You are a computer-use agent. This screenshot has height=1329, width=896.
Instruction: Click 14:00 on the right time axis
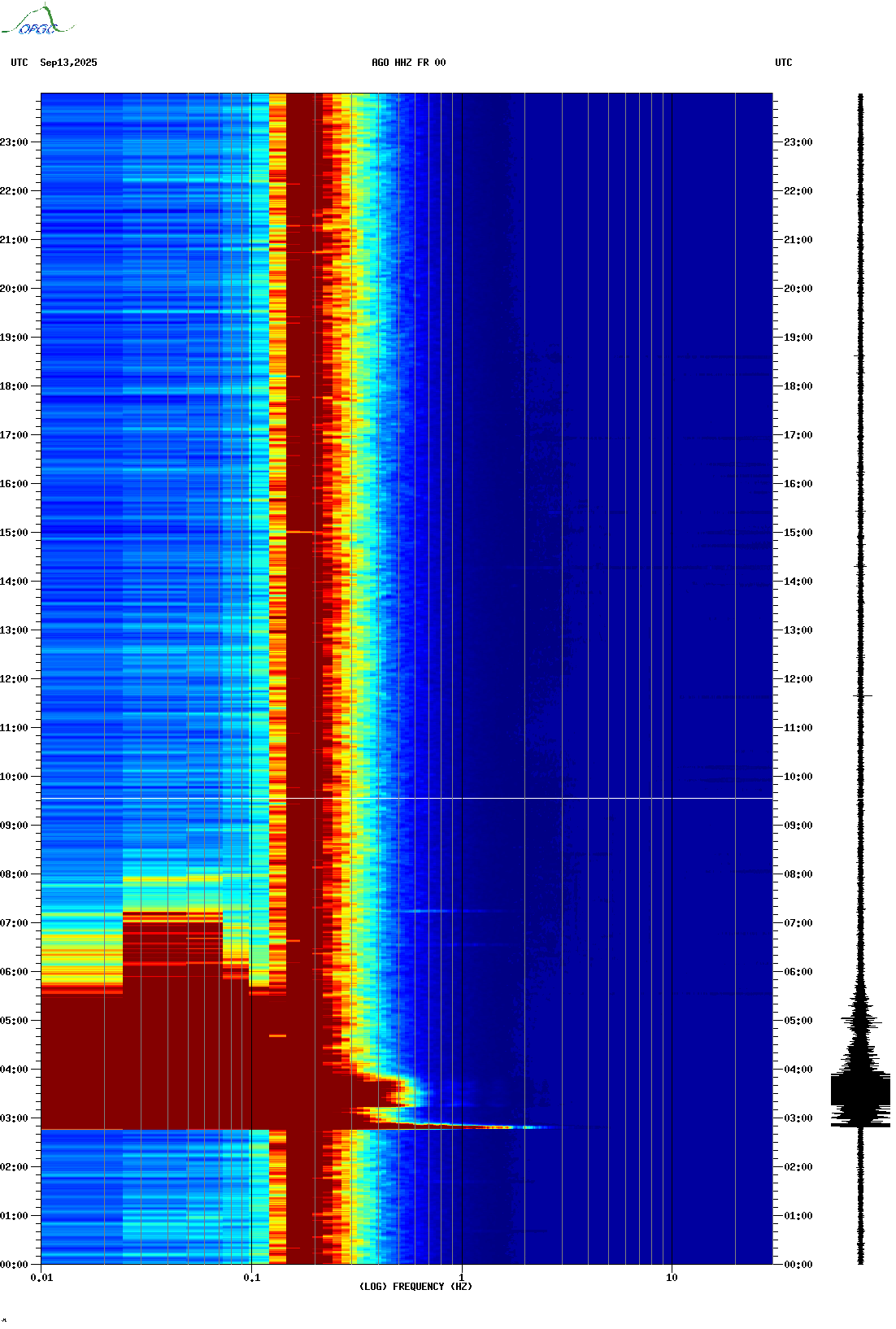(798, 582)
